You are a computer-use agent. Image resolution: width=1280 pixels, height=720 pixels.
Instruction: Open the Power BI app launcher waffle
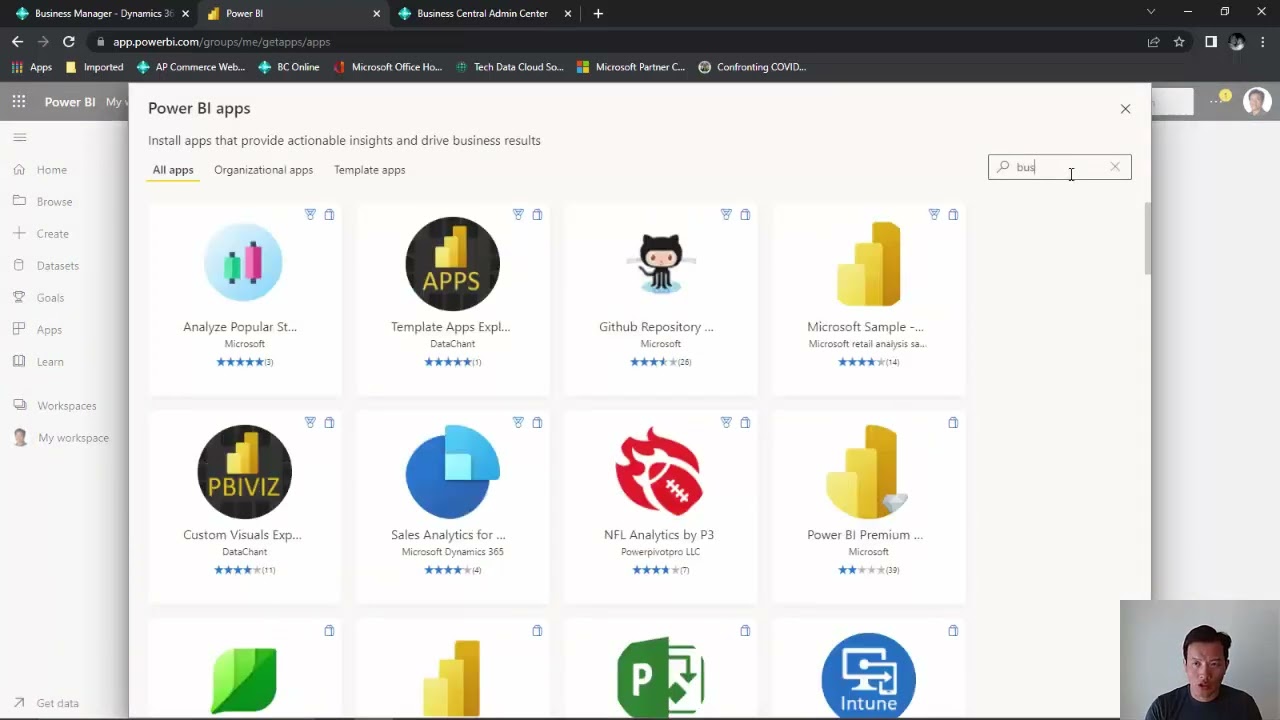tap(19, 101)
